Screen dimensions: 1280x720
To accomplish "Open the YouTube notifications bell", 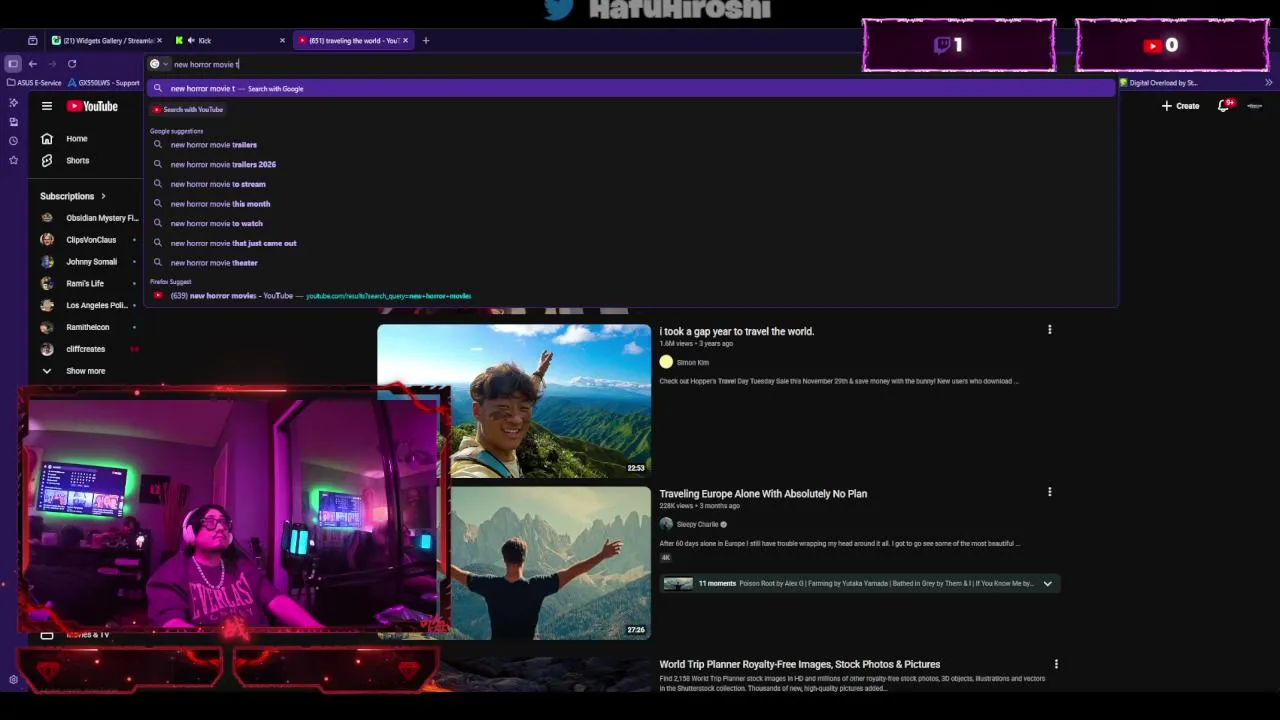I will click(1224, 105).
